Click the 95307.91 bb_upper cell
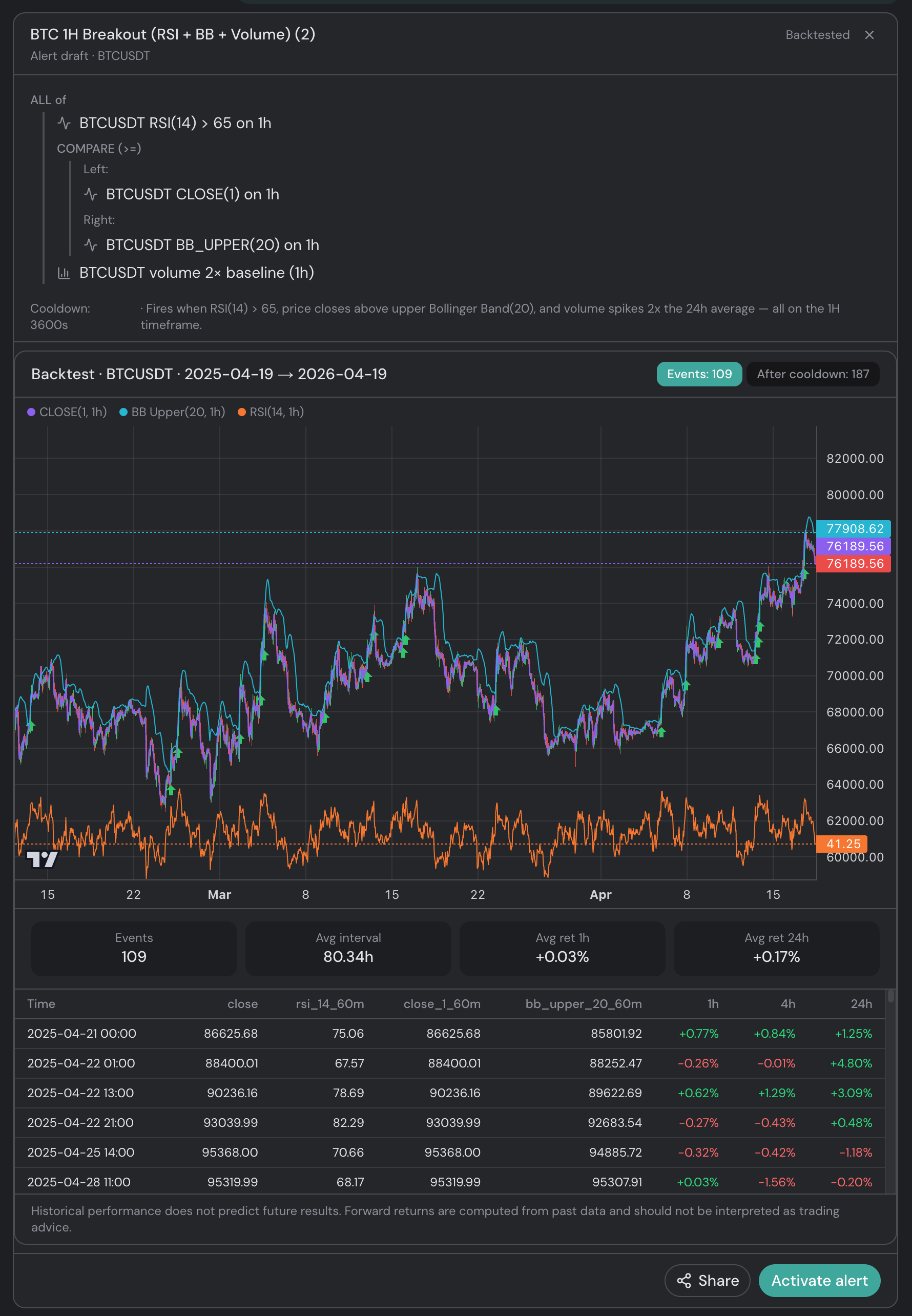The height and width of the screenshot is (1316, 912). pyautogui.click(x=616, y=1182)
